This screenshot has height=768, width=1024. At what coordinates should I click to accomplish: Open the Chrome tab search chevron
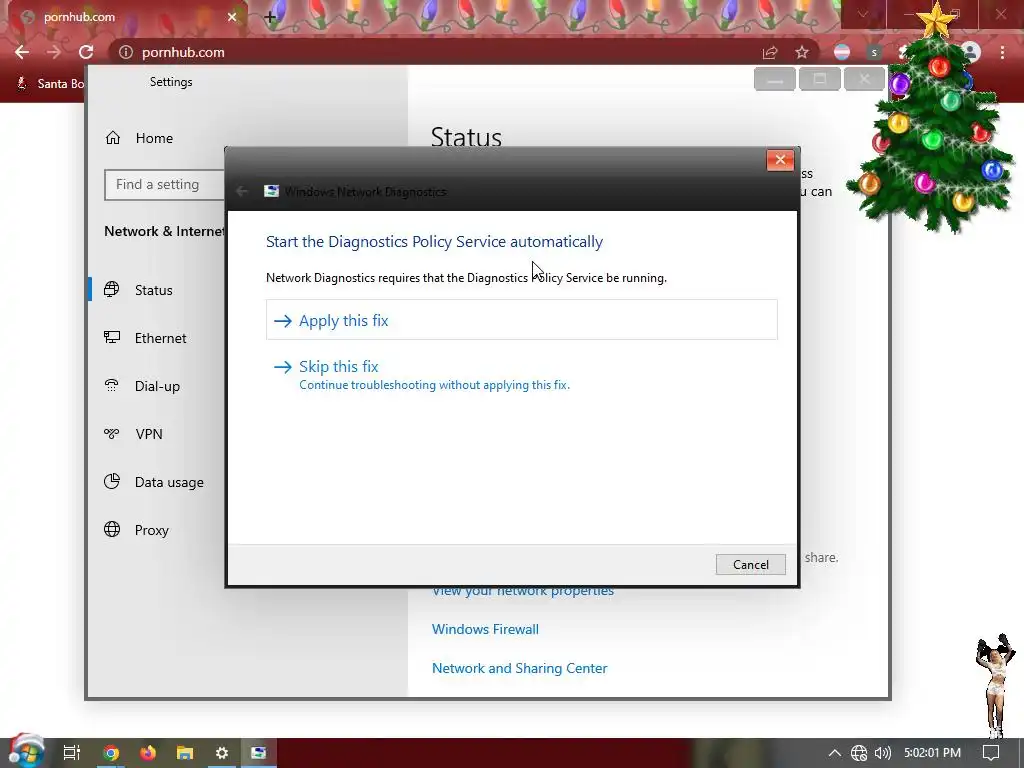(x=863, y=14)
